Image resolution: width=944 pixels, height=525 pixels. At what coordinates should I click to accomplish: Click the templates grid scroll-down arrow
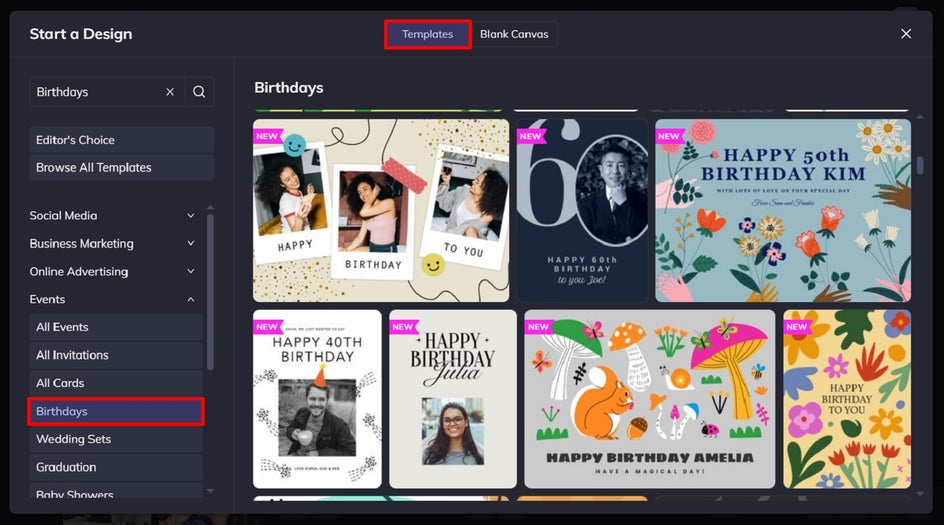point(920,494)
